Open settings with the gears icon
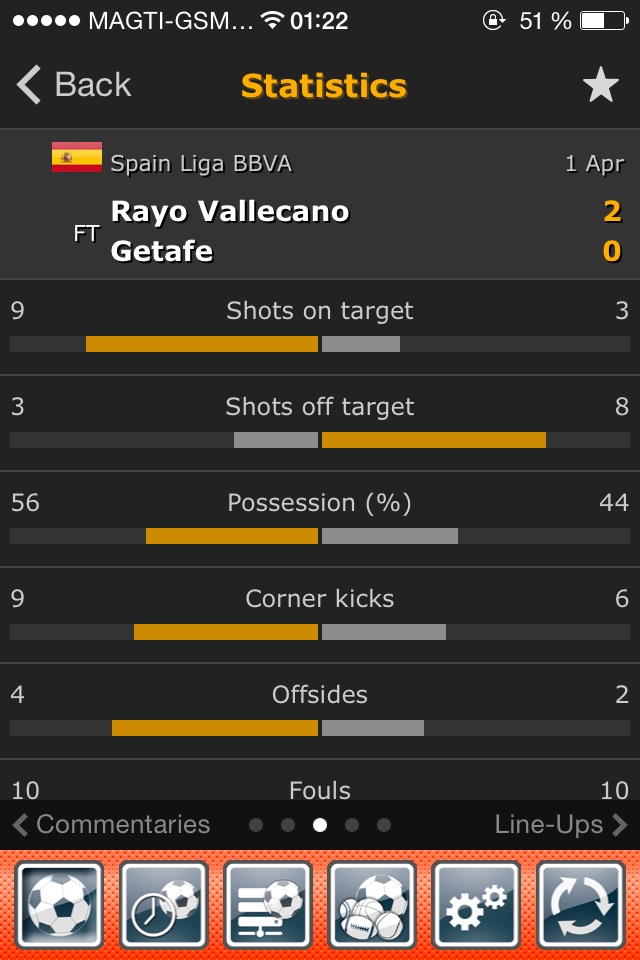Screen dimensions: 640x960 (x=476, y=906)
